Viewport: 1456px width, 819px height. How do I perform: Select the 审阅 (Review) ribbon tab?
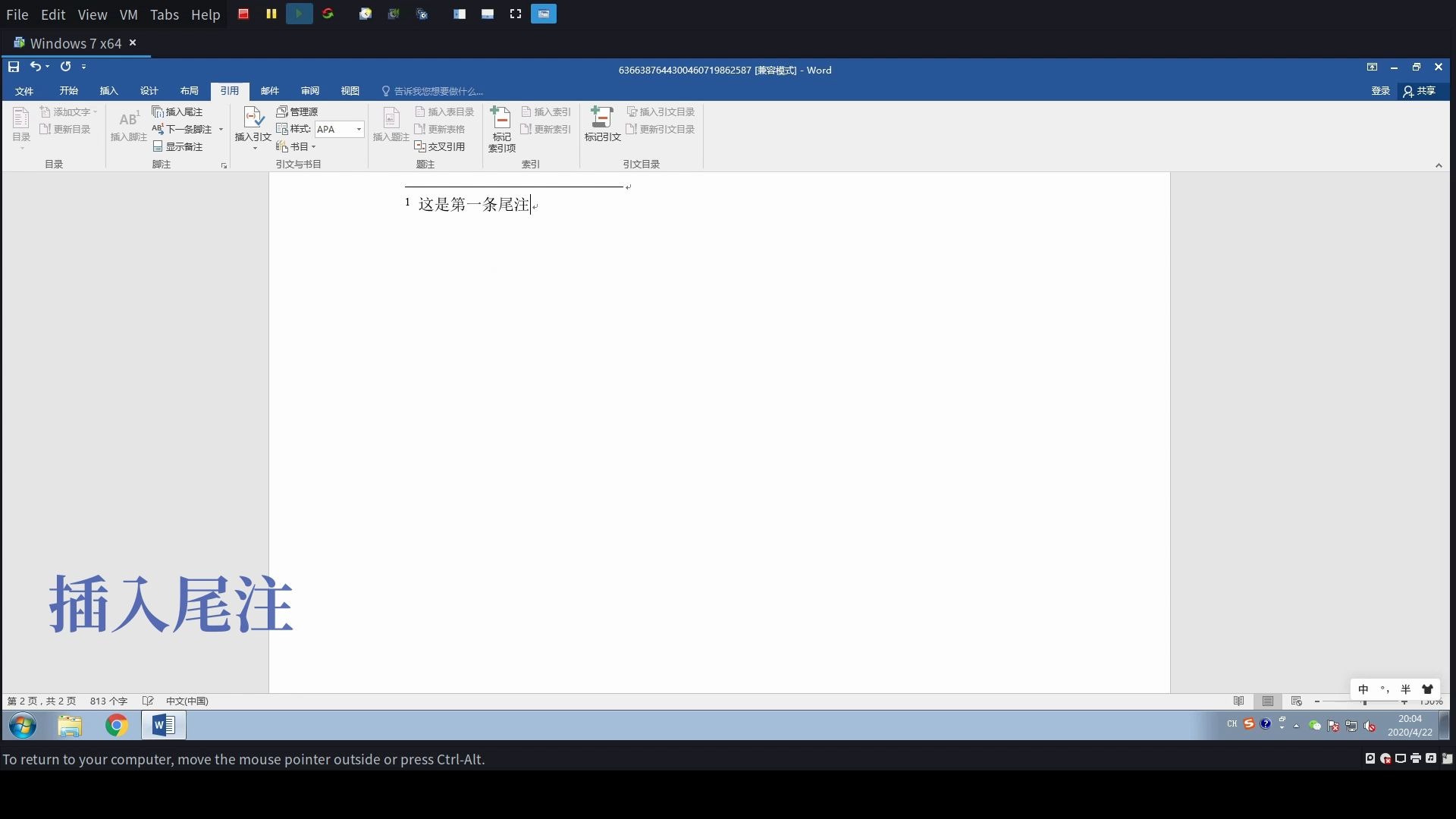pos(309,91)
